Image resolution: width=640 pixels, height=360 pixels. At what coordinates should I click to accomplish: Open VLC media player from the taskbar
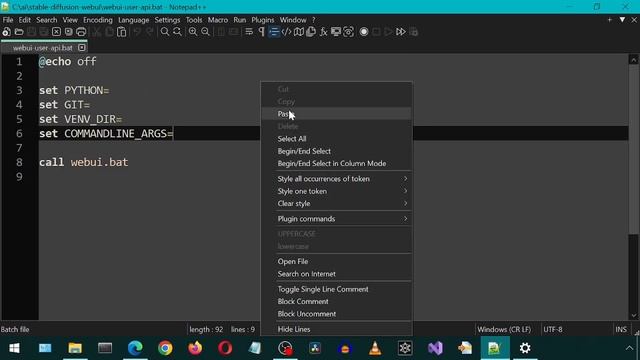(x=375, y=348)
